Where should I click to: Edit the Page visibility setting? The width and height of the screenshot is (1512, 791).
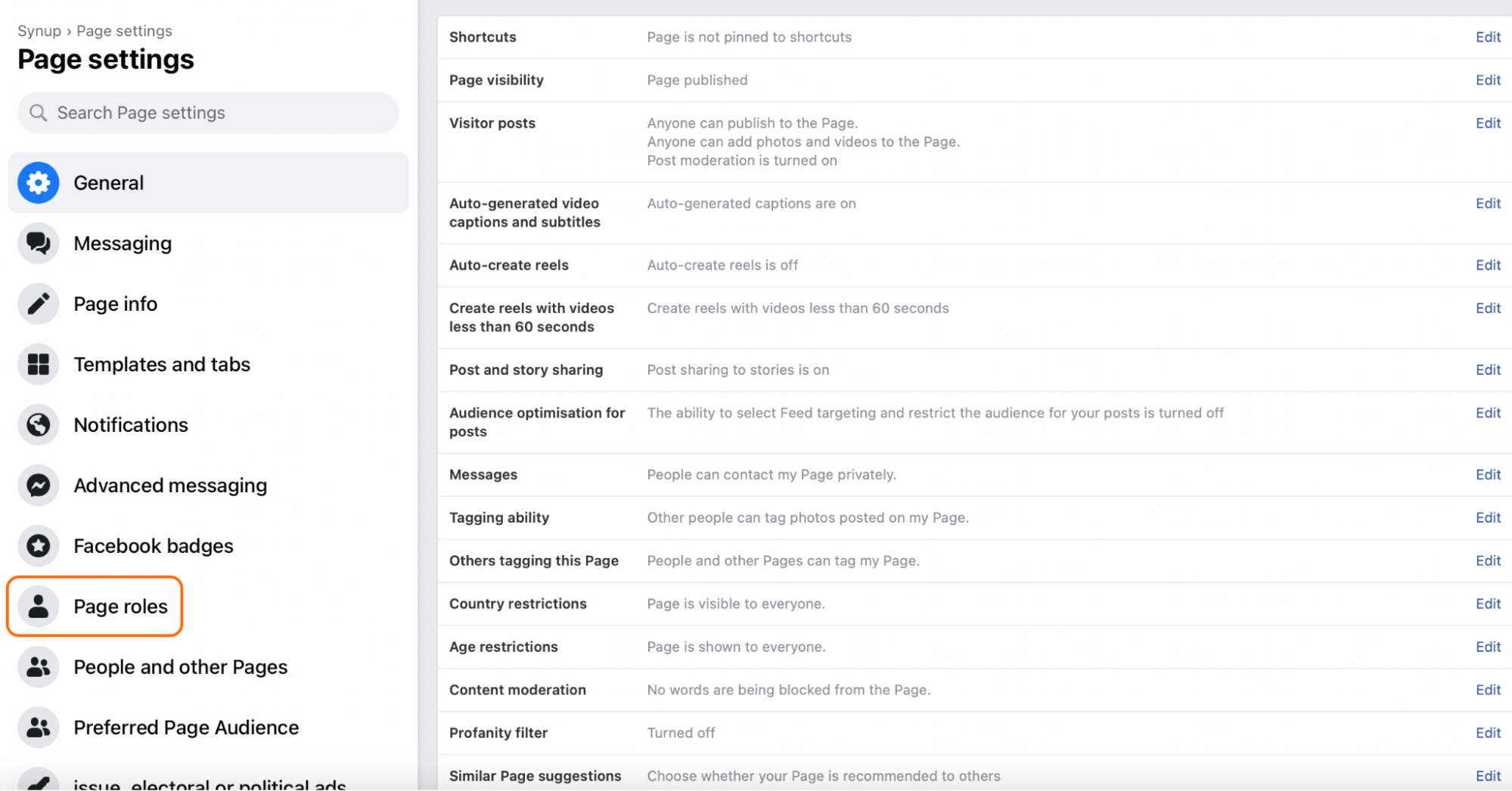tap(1488, 80)
